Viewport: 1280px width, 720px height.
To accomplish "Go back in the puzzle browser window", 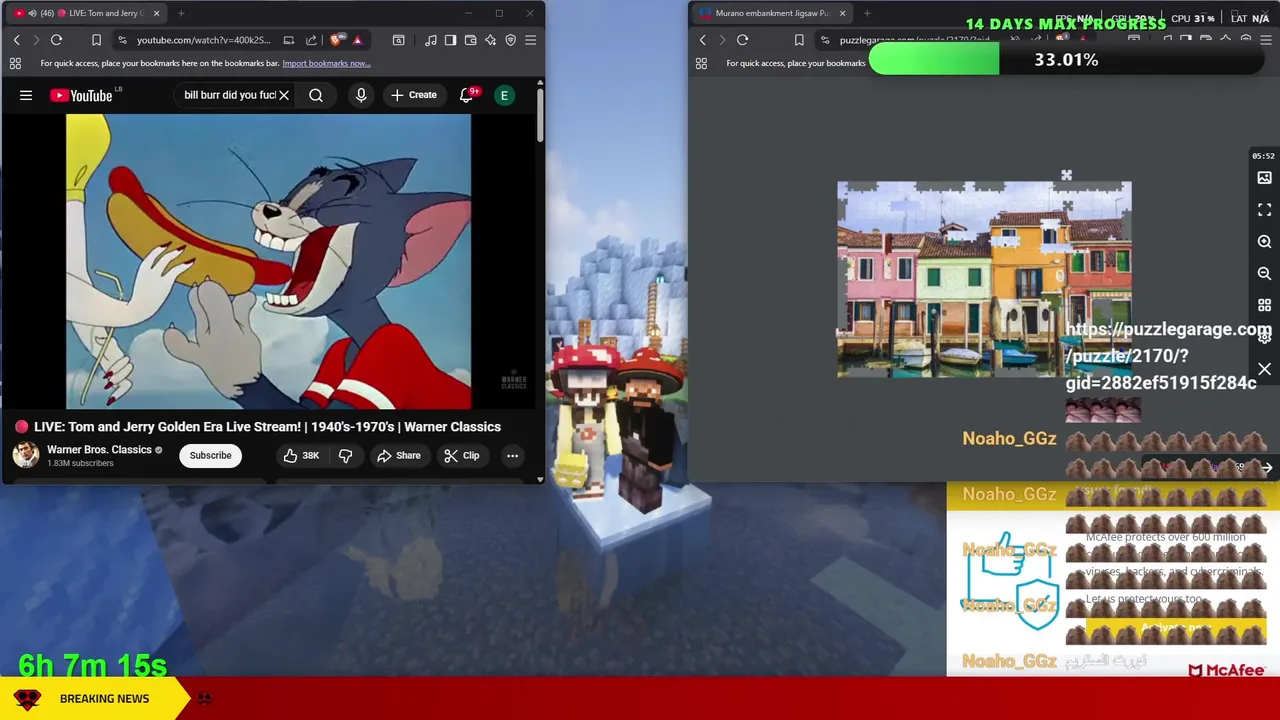I will (703, 40).
